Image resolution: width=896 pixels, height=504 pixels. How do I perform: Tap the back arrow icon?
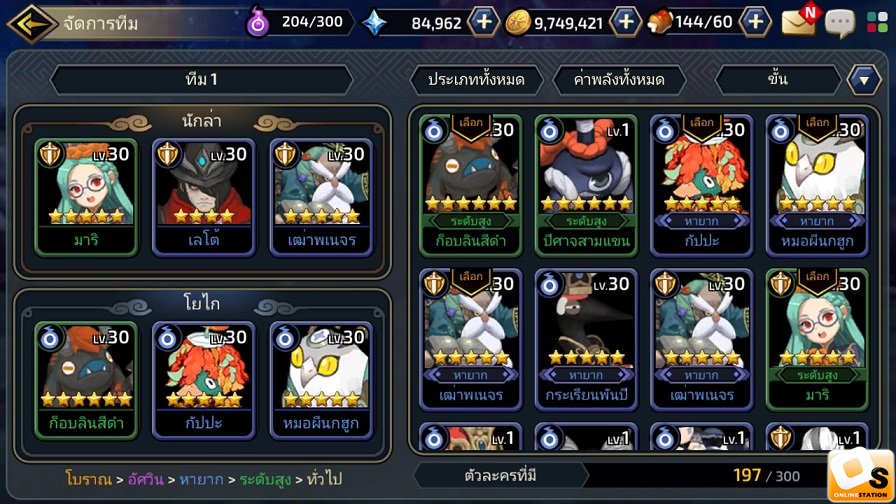pyautogui.click(x=31, y=23)
